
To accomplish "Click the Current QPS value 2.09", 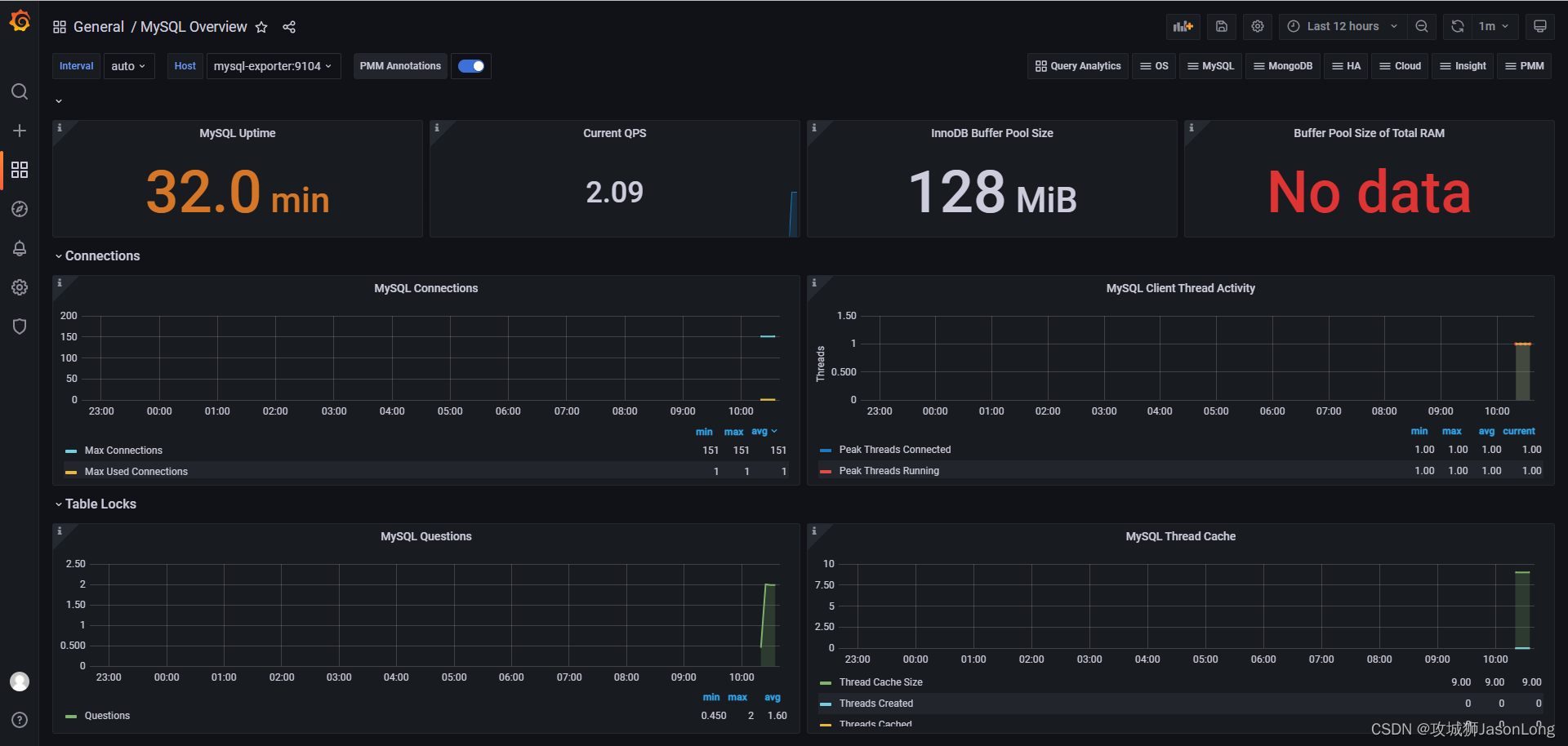I will click(x=614, y=192).
